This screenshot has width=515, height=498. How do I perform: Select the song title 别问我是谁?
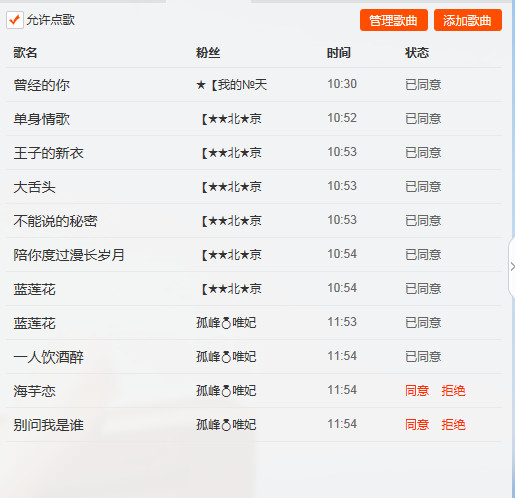click(x=48, y=425)
